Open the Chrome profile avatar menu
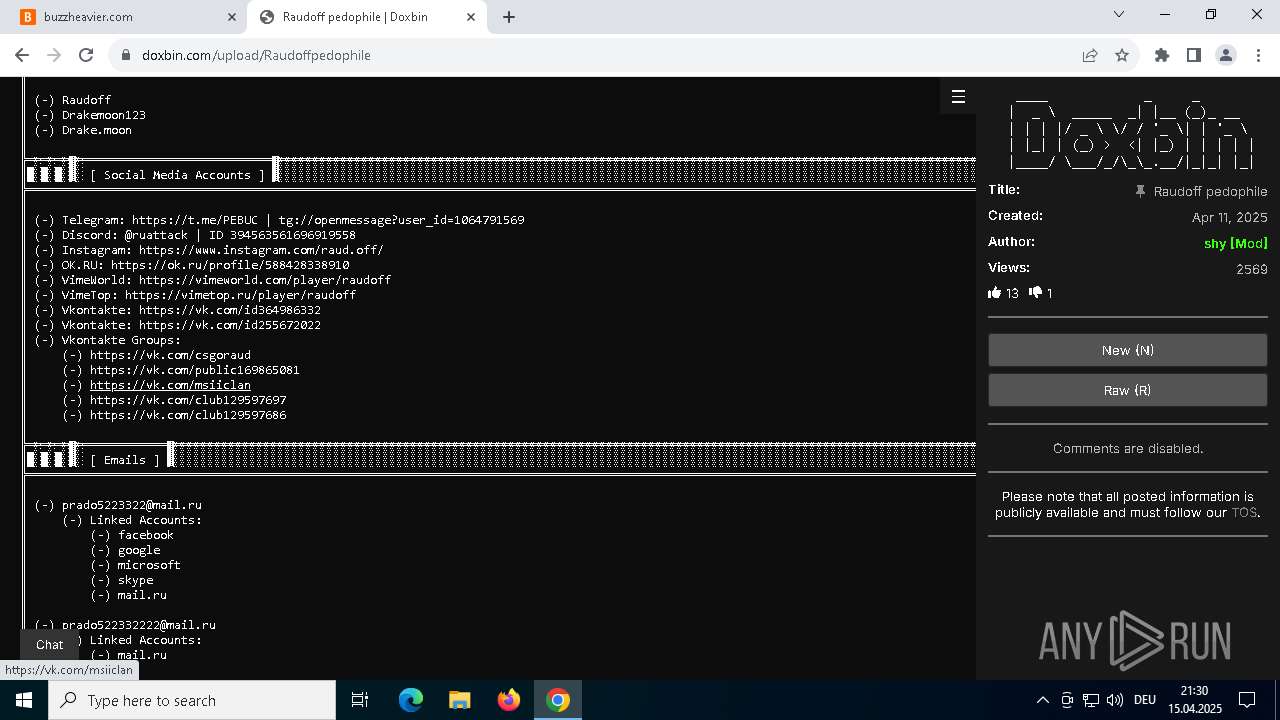 pos(1225,55)
